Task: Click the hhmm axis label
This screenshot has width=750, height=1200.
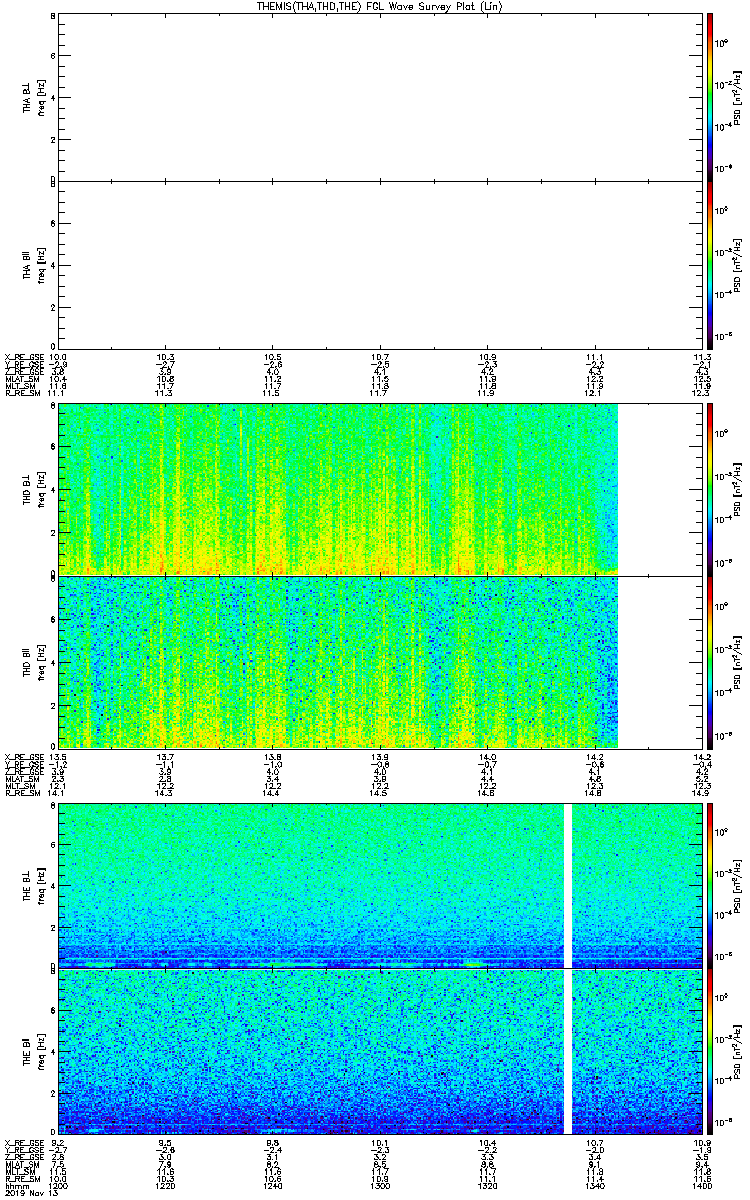Action: [17, 1184]
